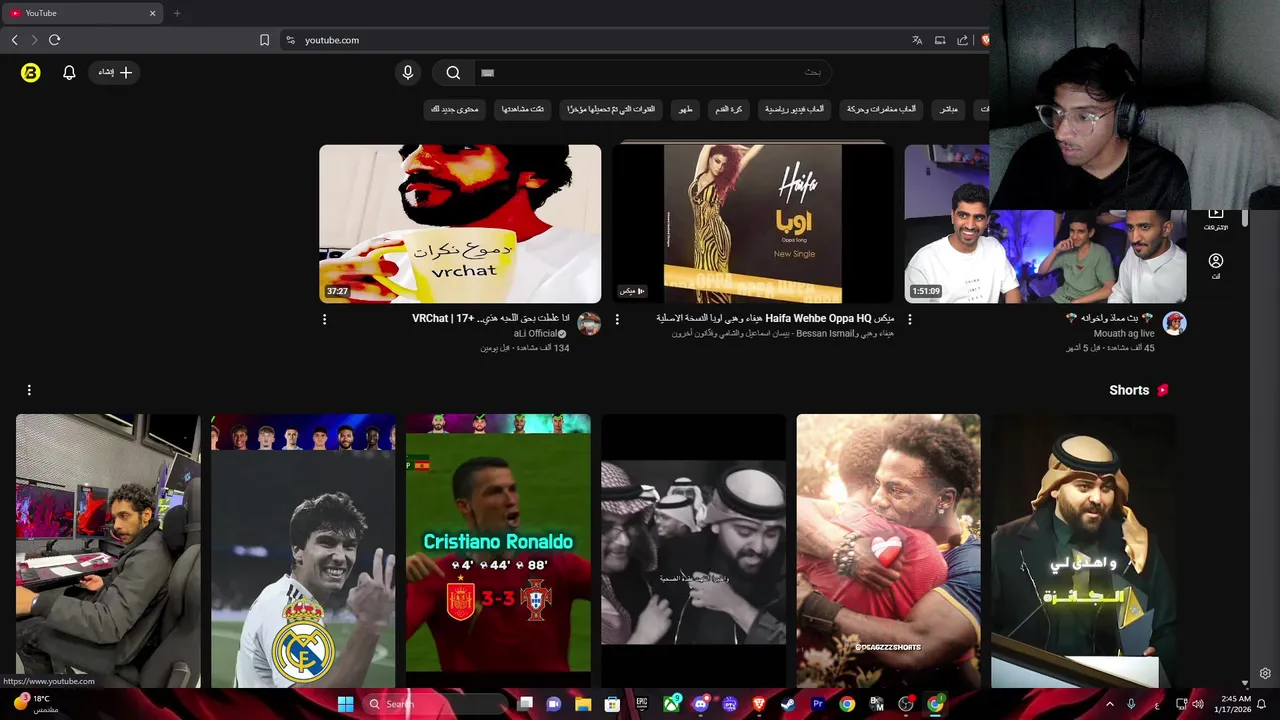Select the 'محتوى جديد لك' filter chip

(455, 109)
